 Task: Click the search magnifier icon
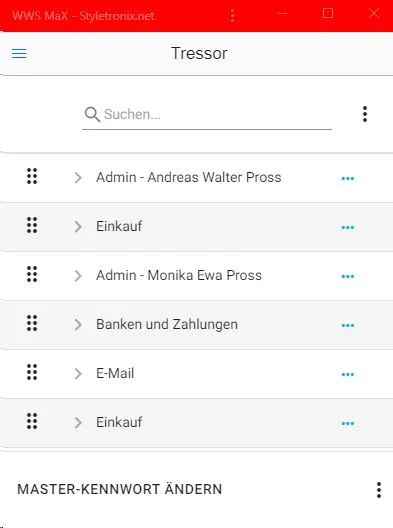point(92,114)
